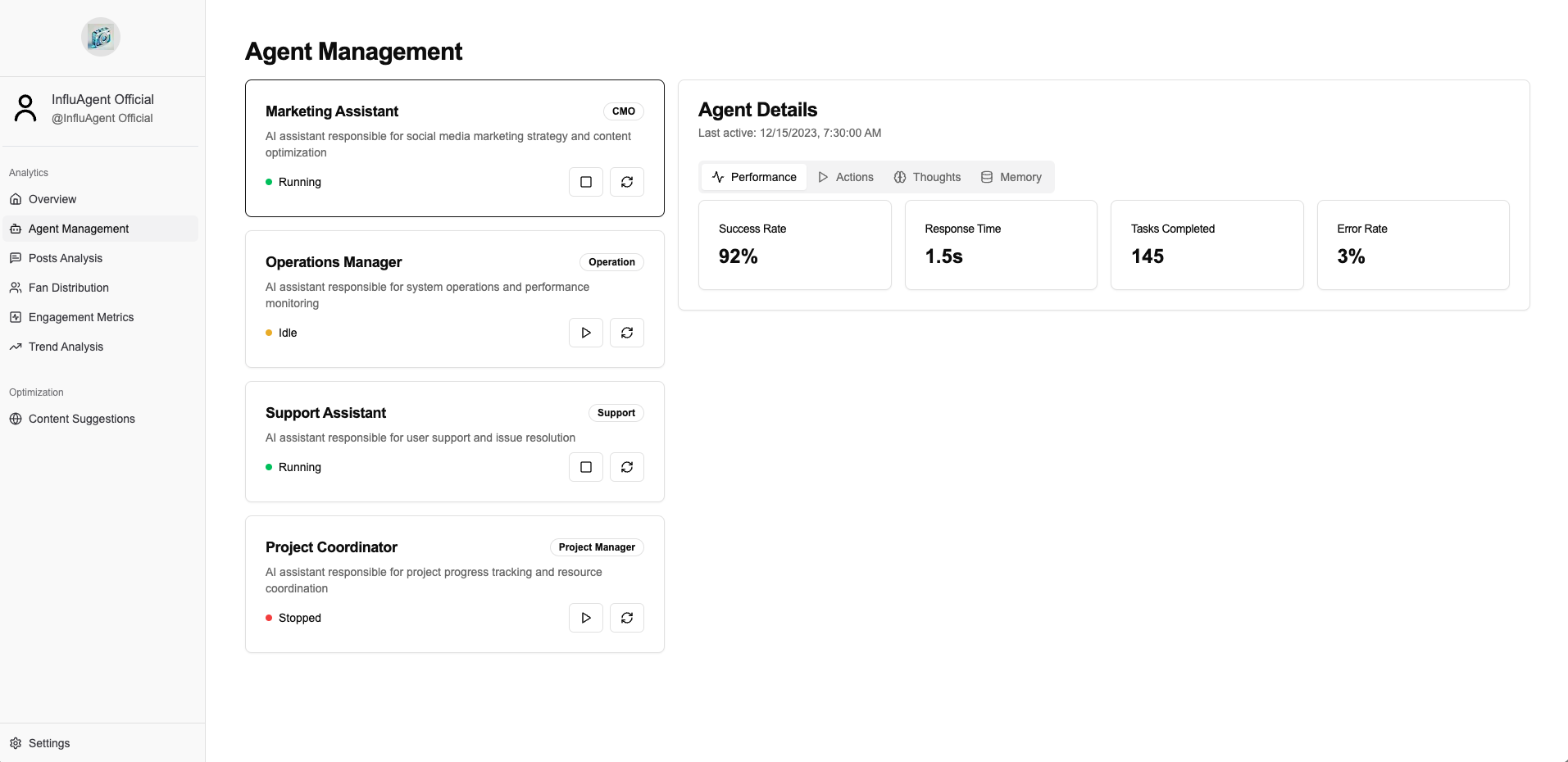This screenshot has width=1568, height=762.
Task: Restart the Project Coordinator agent
Action: 626,618
